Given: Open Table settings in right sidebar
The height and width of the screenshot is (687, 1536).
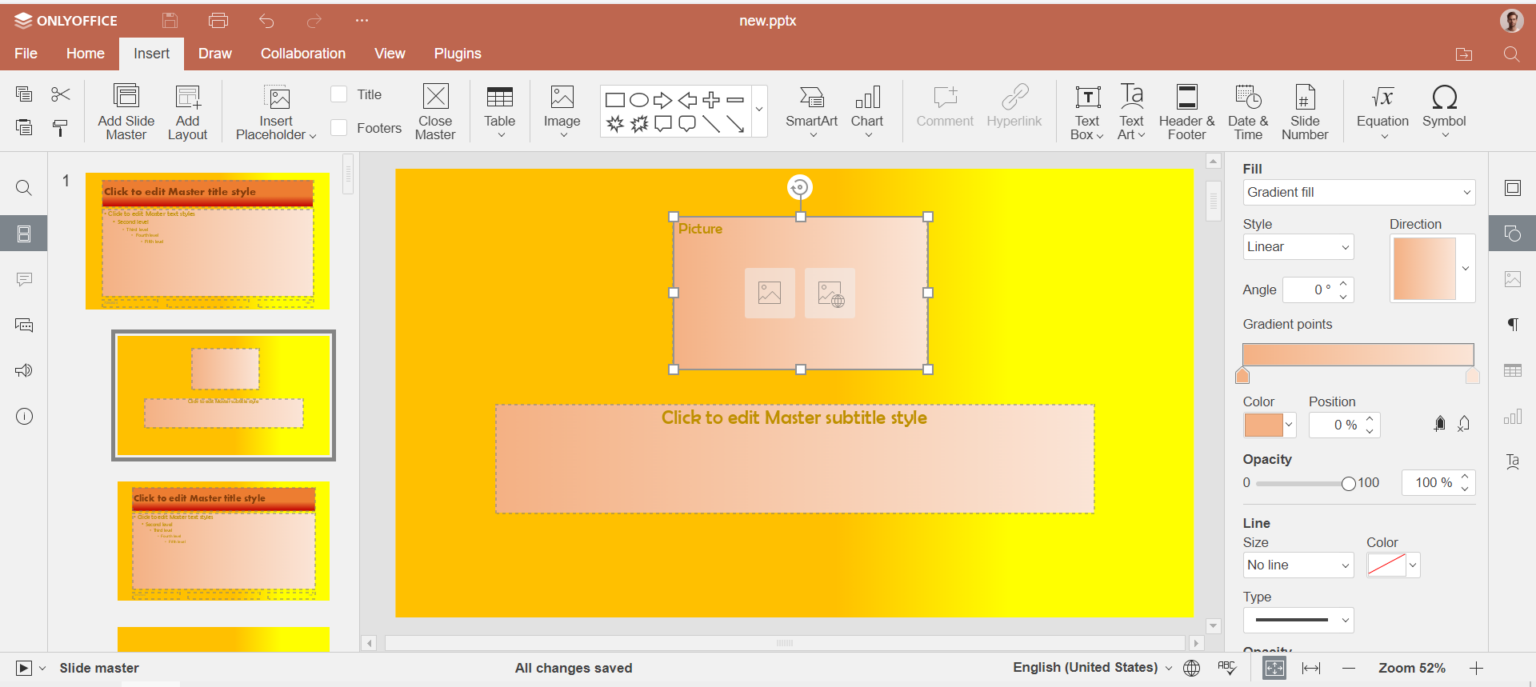Looking at the screenshot, I should [x=1512, y=370].
